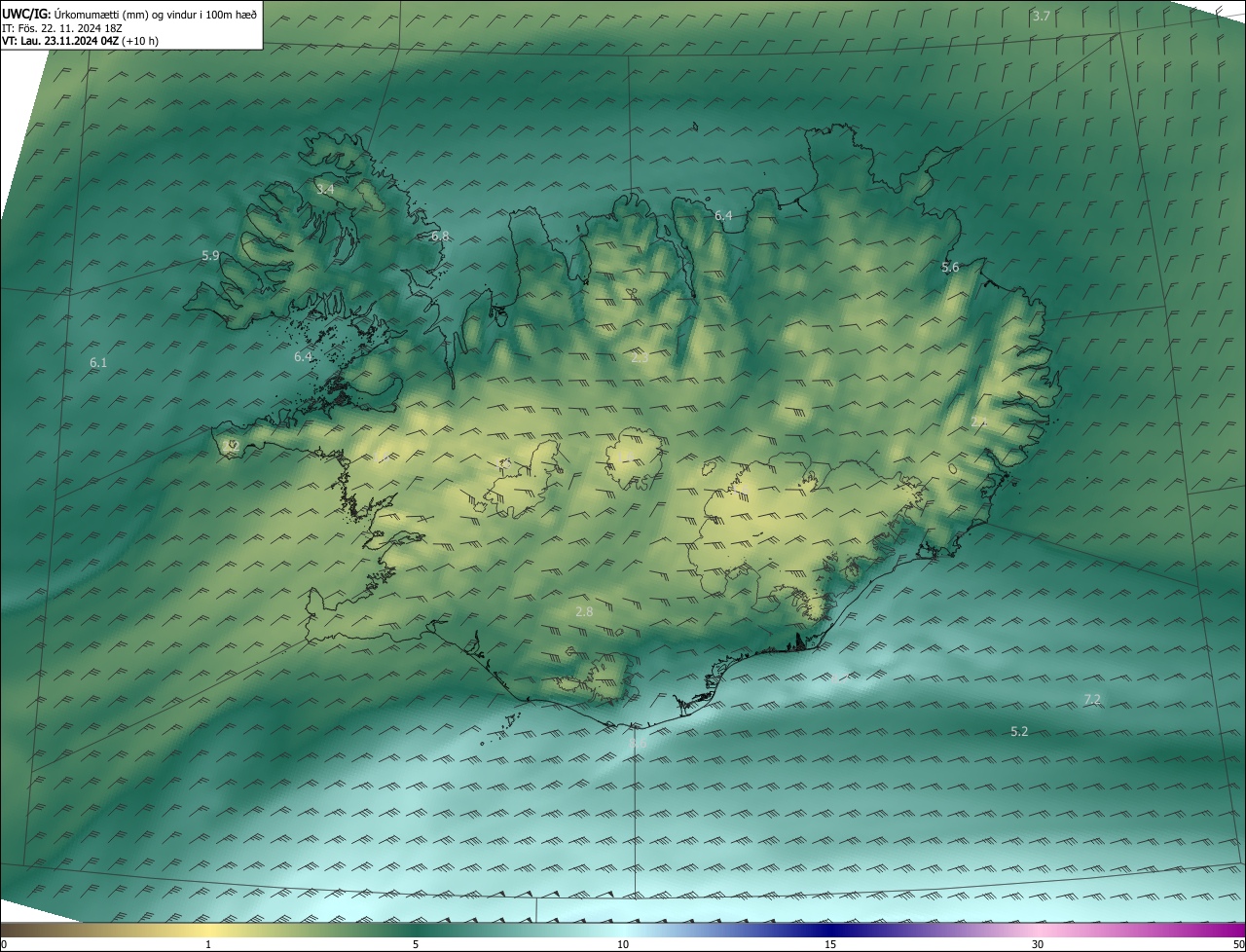Click the 3.7 value label on the map
Screen dimensions: 1246x952
click(1042, 16)
